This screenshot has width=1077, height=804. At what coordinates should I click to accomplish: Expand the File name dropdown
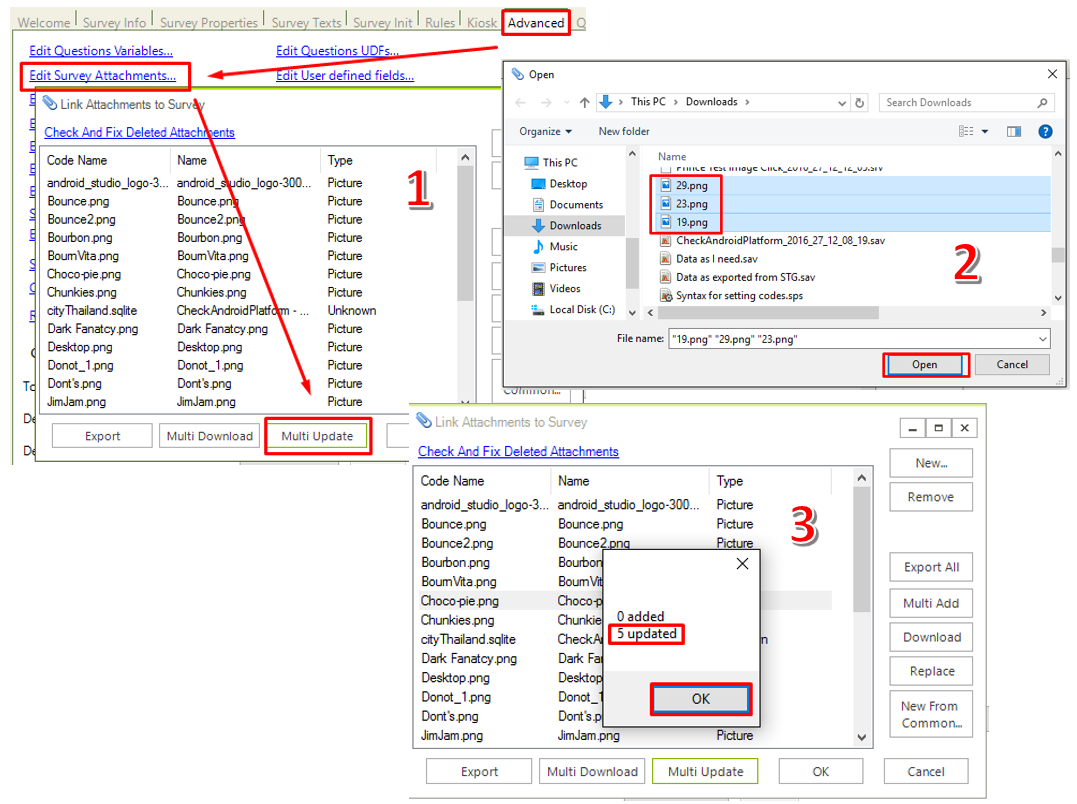tap(1042, 338)
